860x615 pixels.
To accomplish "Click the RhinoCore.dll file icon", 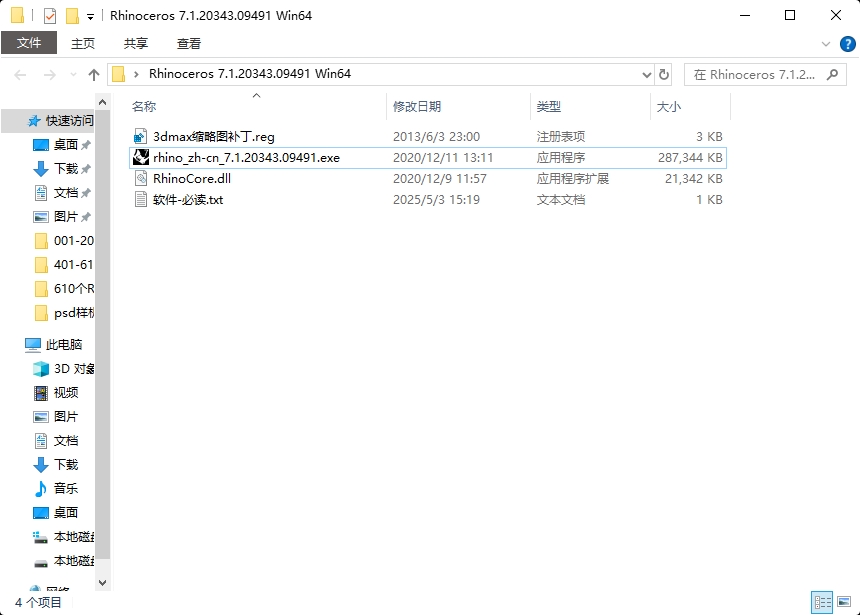I will [x=141, y=178].
